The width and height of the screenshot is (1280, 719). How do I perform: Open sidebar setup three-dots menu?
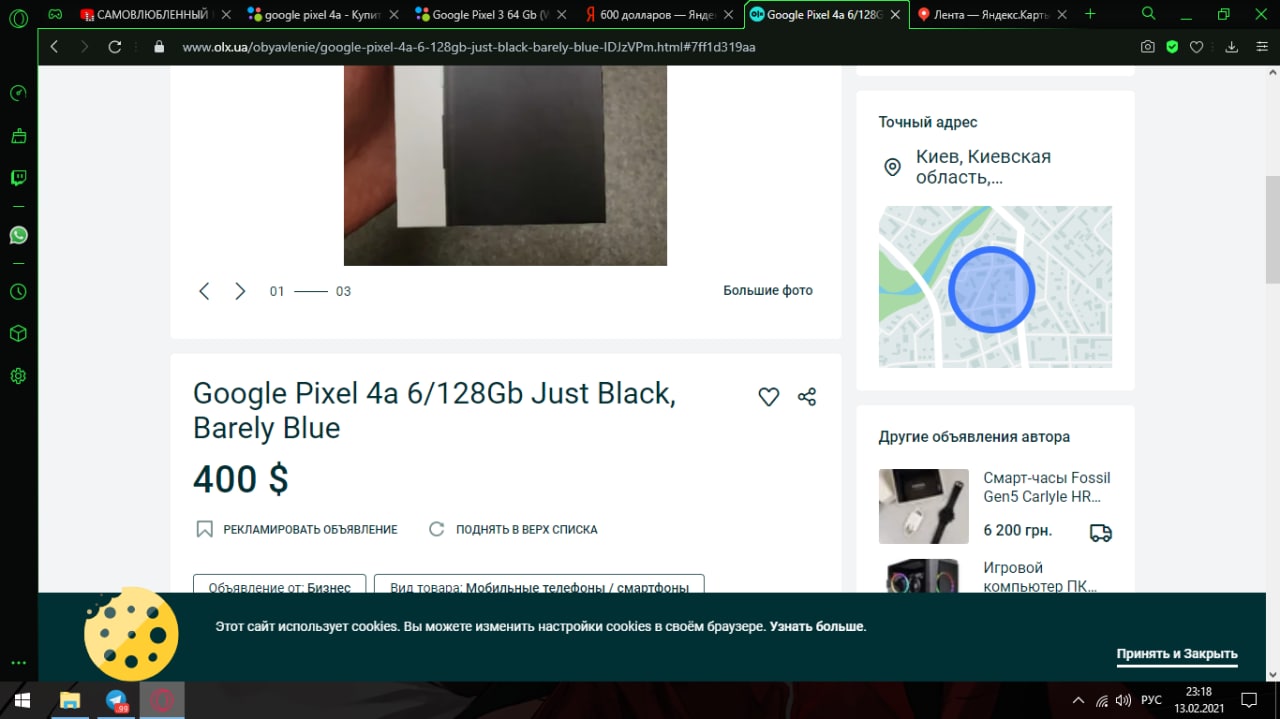18,663
